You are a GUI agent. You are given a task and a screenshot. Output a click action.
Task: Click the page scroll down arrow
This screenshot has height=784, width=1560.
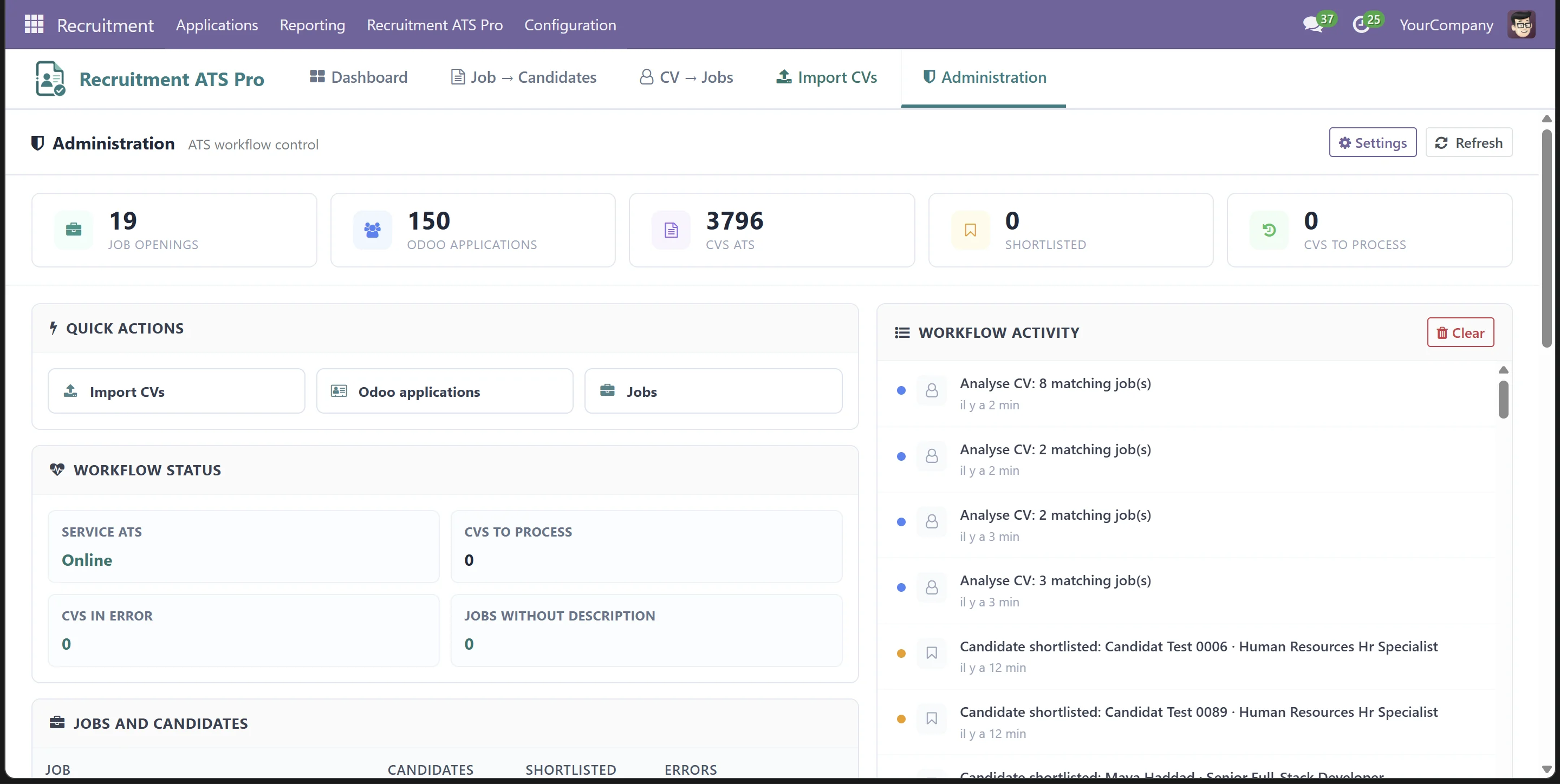pyautogui.click(x=1546, y=770)
